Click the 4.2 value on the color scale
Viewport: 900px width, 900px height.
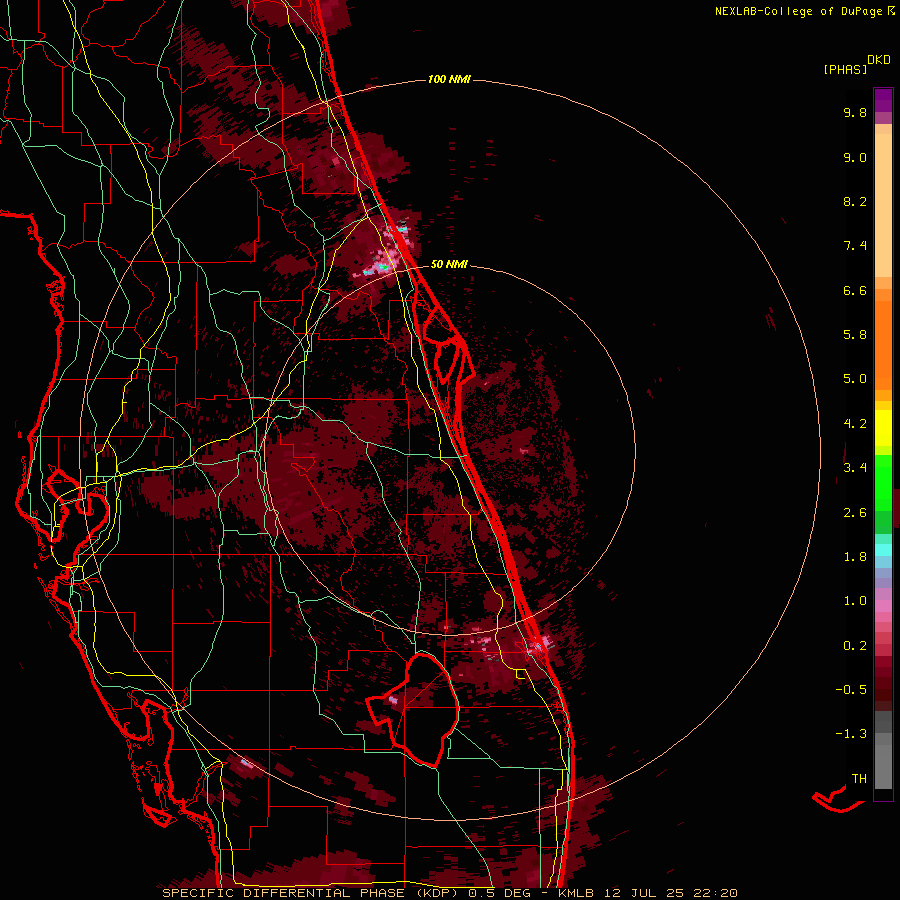click(x=855, y=424)
